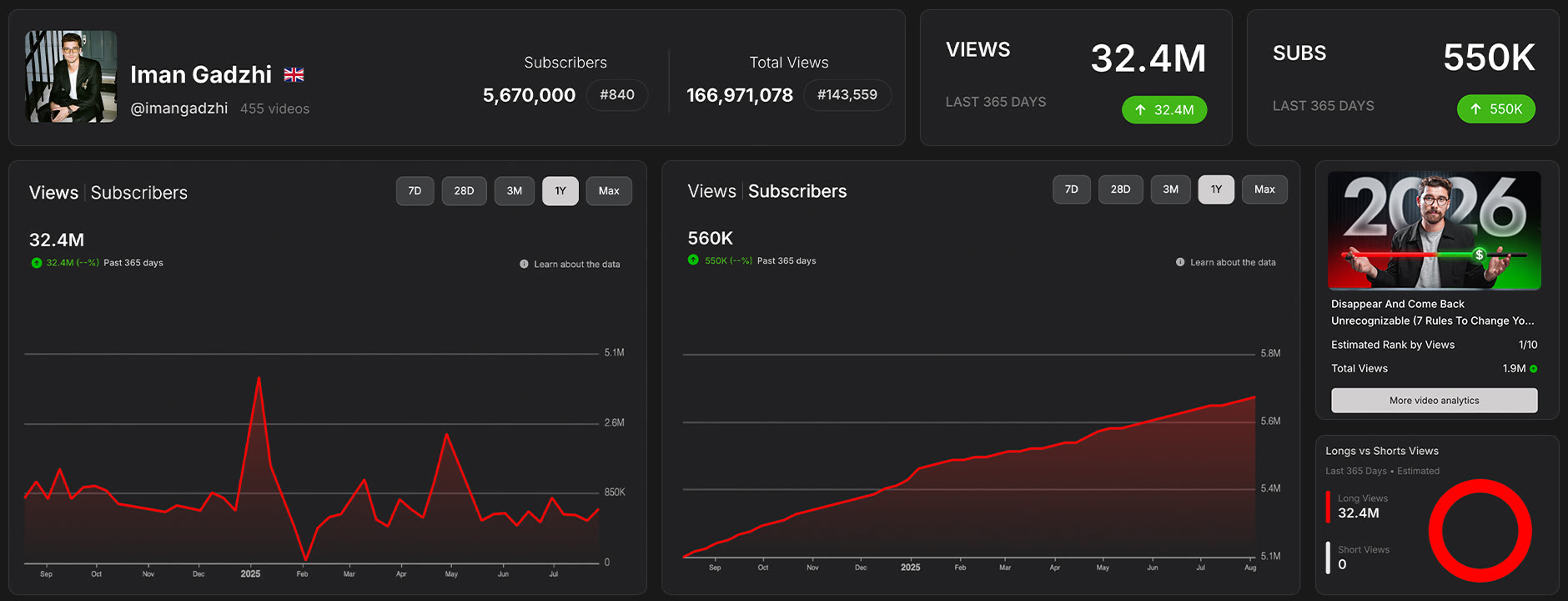Select 1Y range in the right subscribers chart
Screen dimensions: 1568x601
point(1216,189)
